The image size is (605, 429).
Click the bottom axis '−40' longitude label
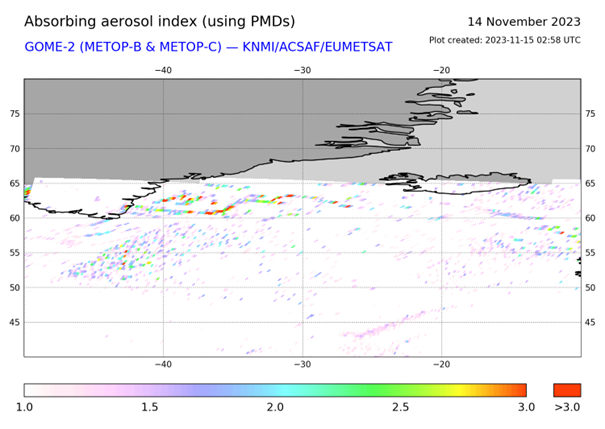pyautogui.click(x=163, y=365)
